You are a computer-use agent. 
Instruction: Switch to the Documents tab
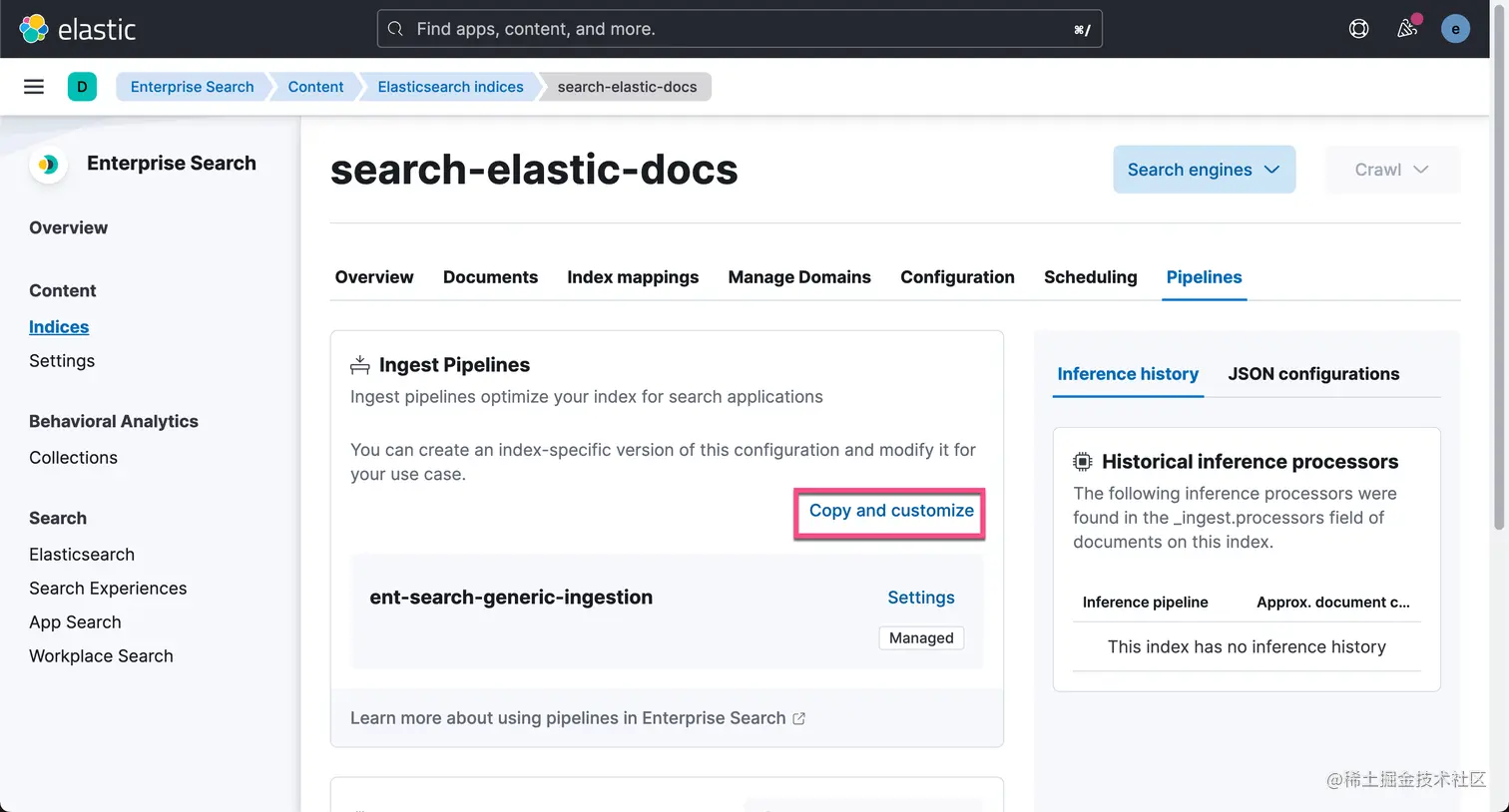490,277
